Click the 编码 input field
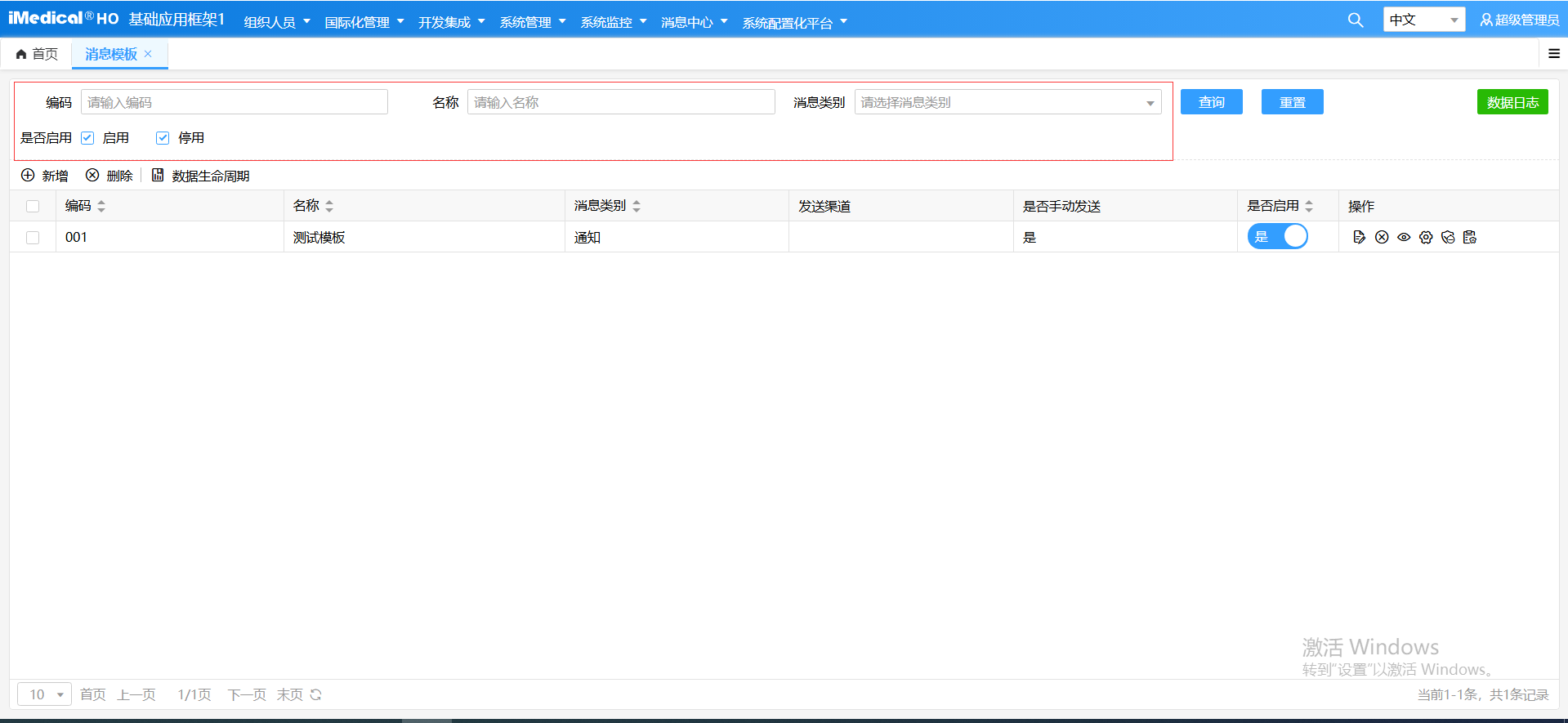Viewport: 1568px width, 723px height. pyautogui.click(x=234, y=102)
